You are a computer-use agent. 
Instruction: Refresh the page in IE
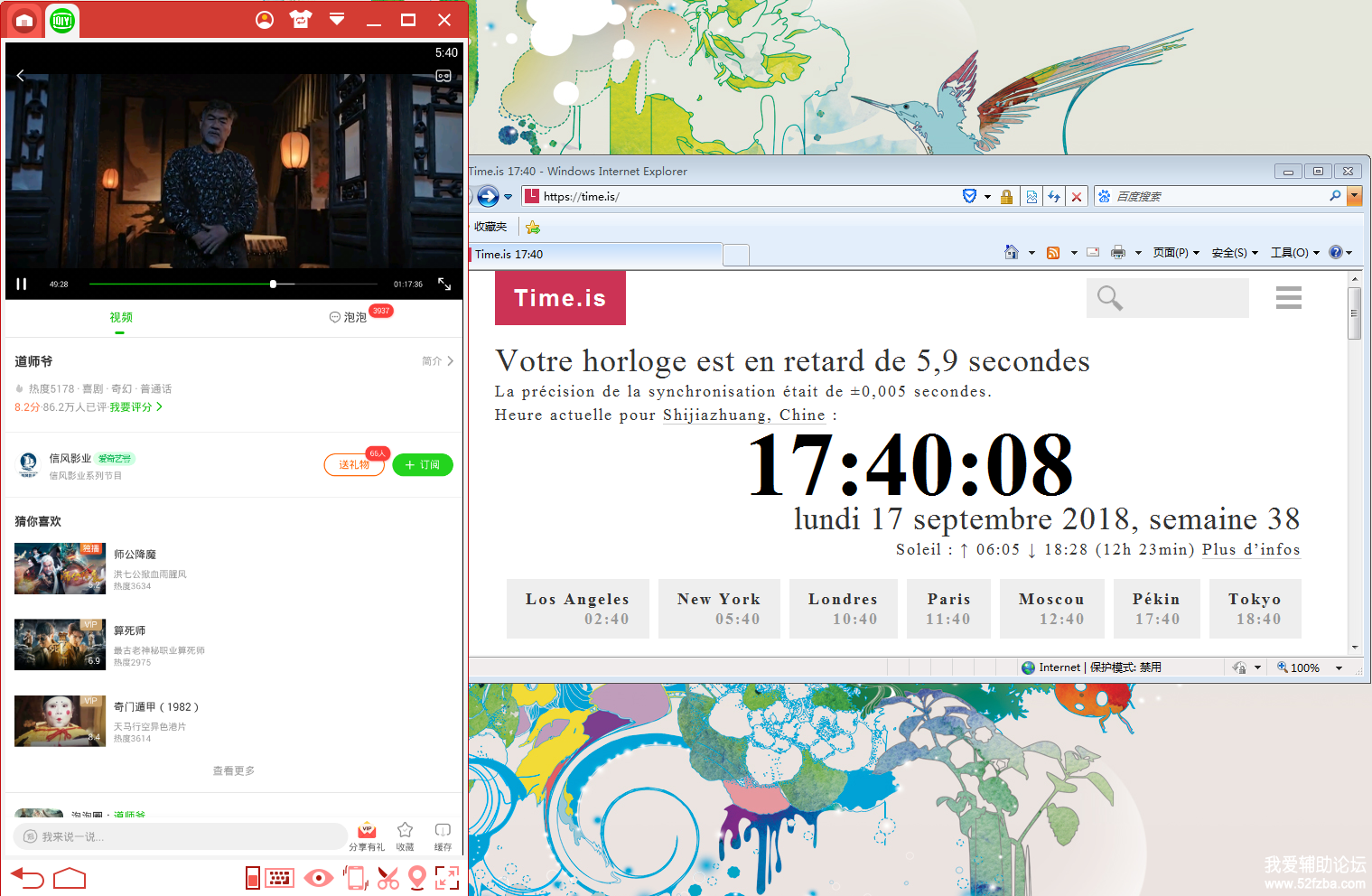[1054, 196]
